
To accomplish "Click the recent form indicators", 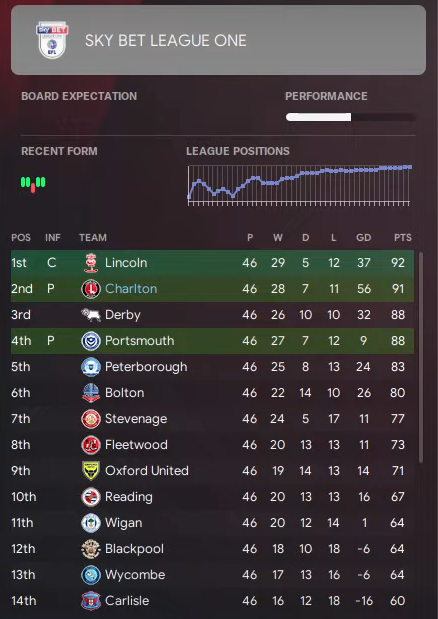I will pos(33,184).
